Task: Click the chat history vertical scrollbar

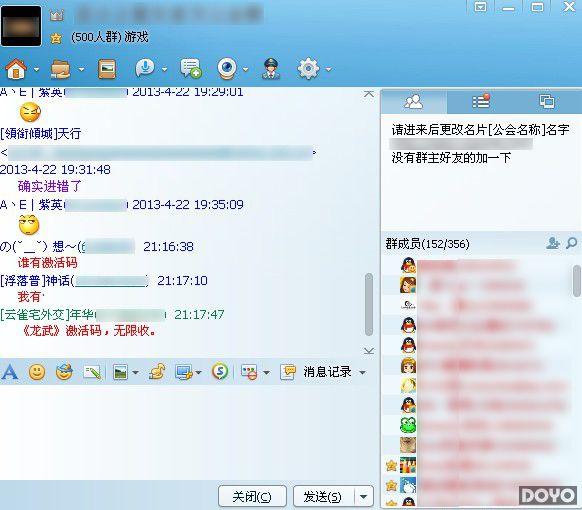Action: coord(369,304)
